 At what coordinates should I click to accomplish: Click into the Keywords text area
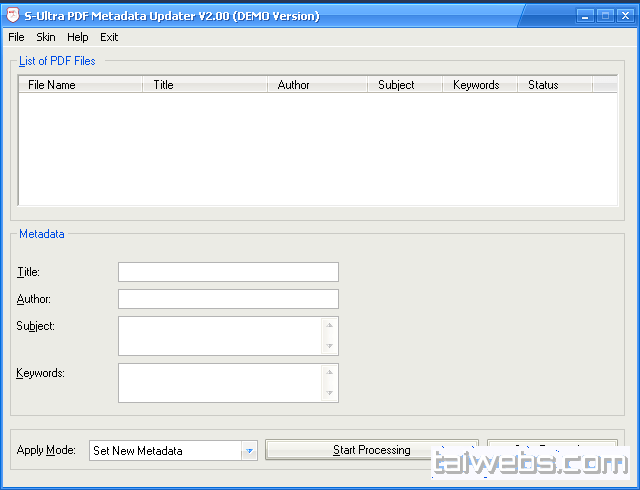(x=220, y=382)
